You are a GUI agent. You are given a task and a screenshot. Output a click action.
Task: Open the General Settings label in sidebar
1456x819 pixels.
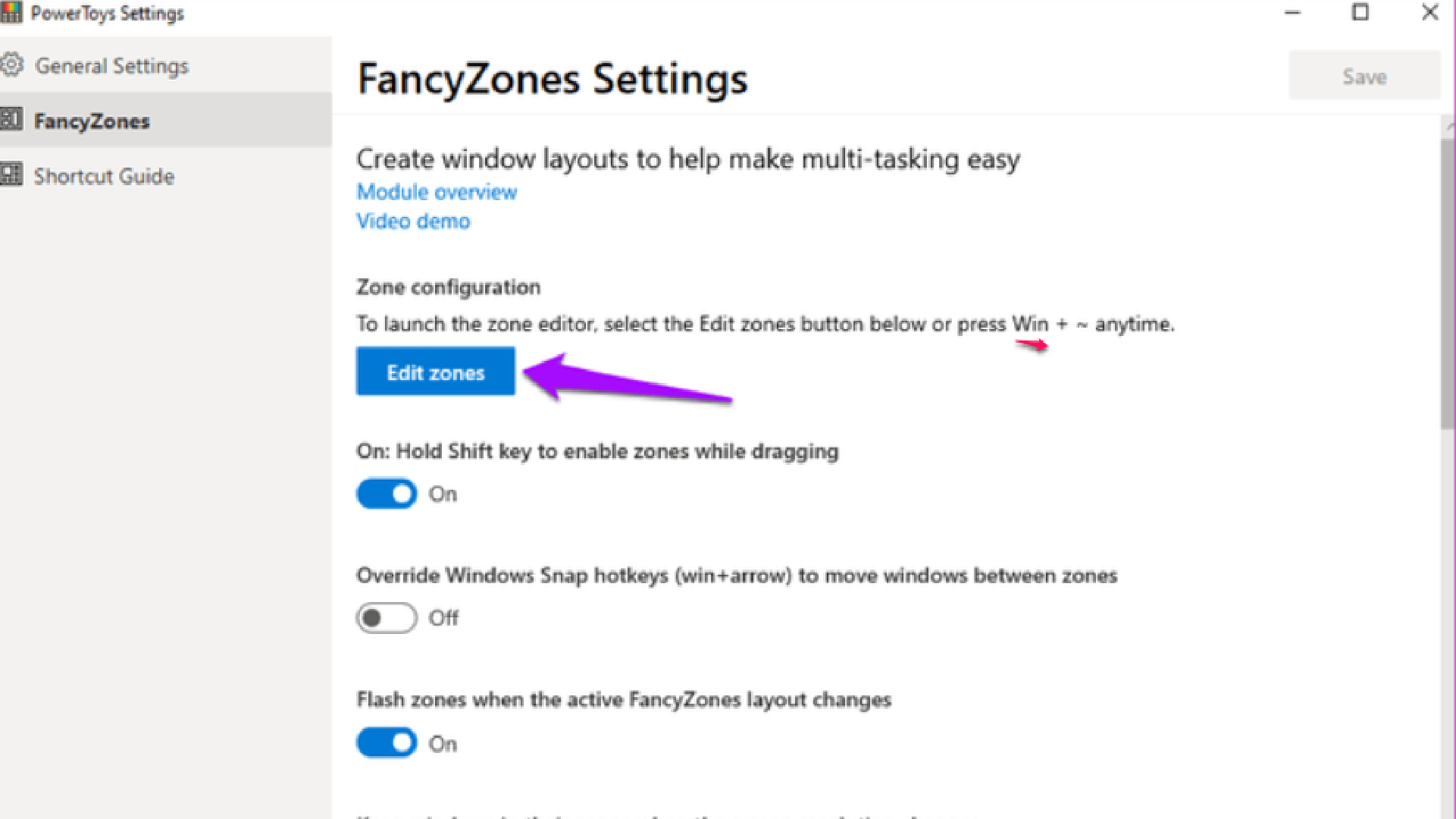(x=111, y=66)
